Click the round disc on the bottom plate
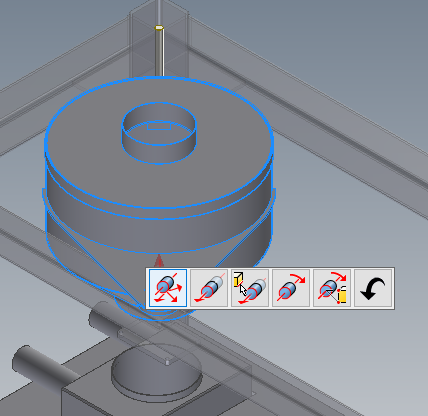This screenshot has width=428, height=416. point(157,373)
